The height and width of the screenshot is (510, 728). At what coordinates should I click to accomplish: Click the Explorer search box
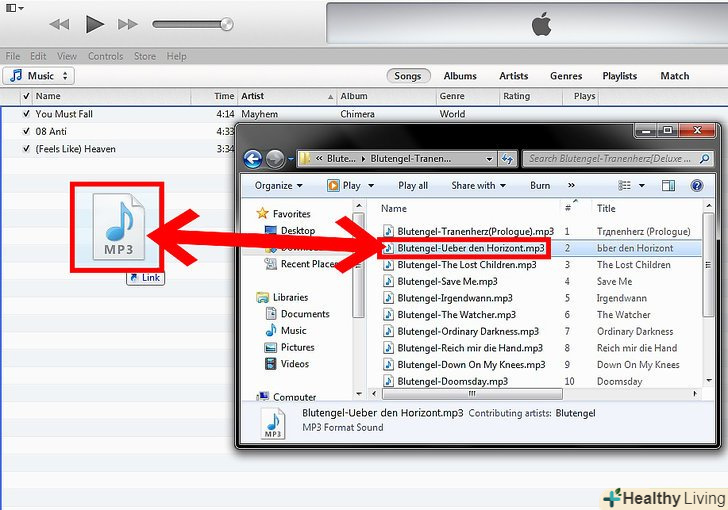618,159
